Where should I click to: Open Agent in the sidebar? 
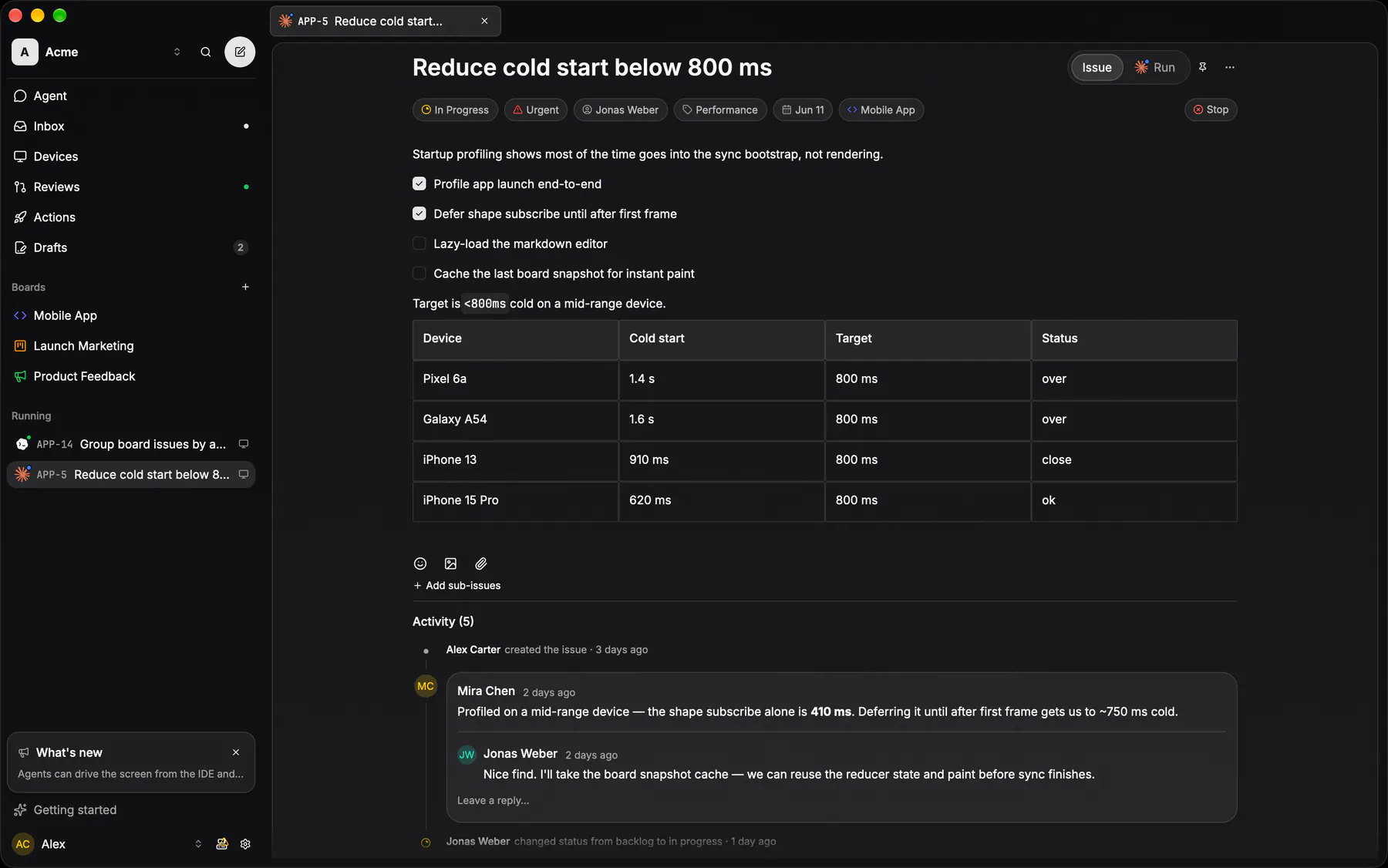coord(131,96)
